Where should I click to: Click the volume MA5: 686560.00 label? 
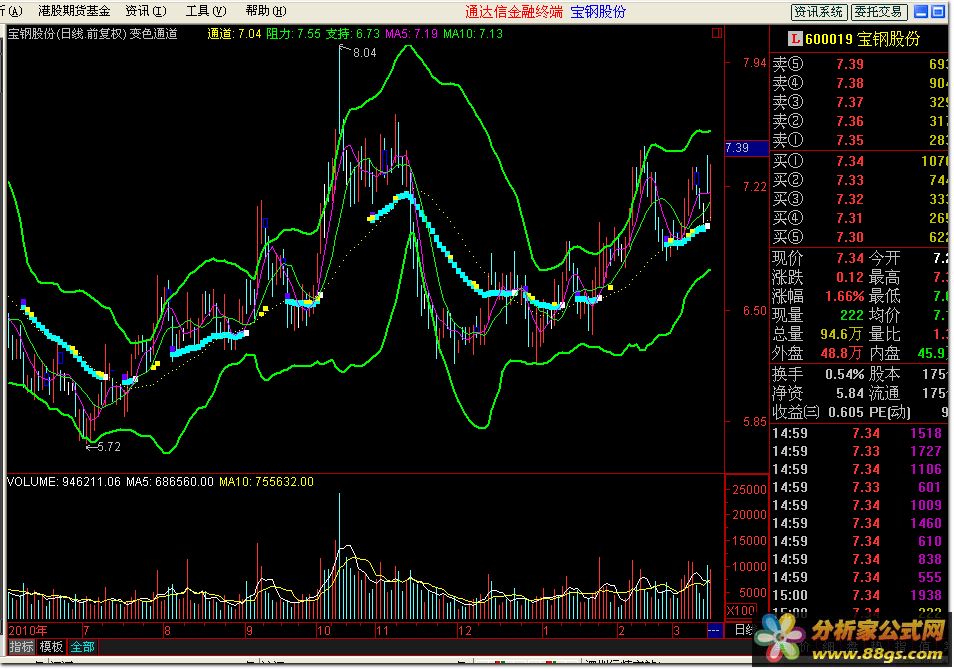tap(170, 482)
